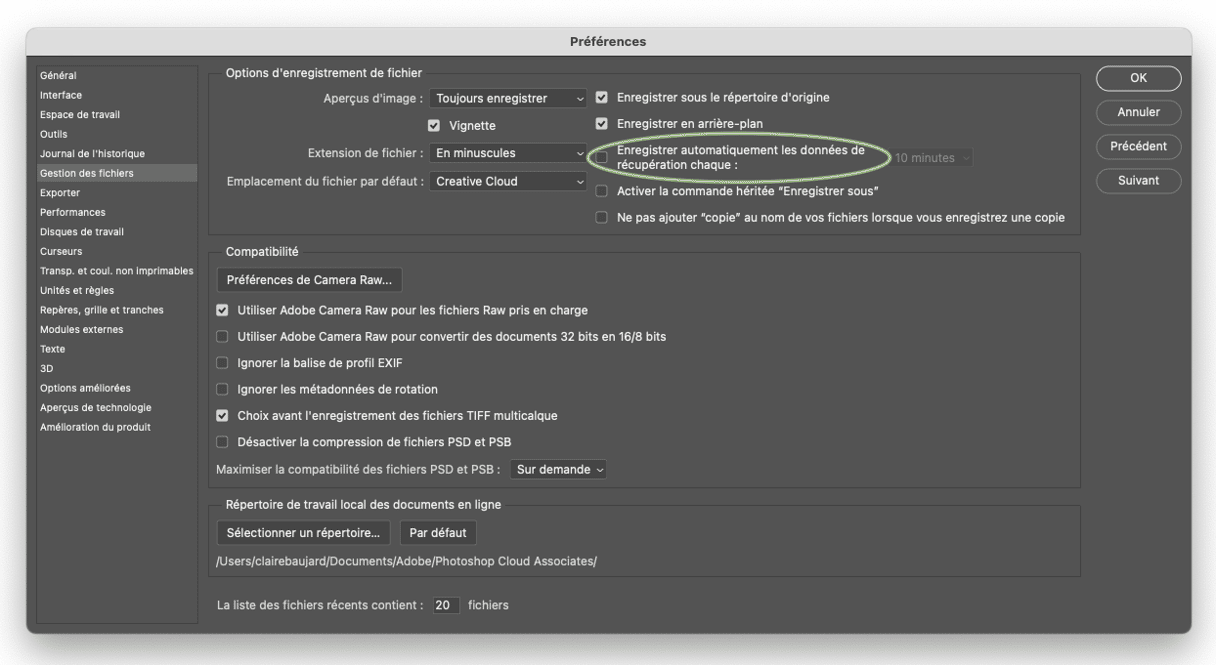Toggle Enregistrer en arrière-plan checkbox

pyautogui.click(x=602, y=124)
